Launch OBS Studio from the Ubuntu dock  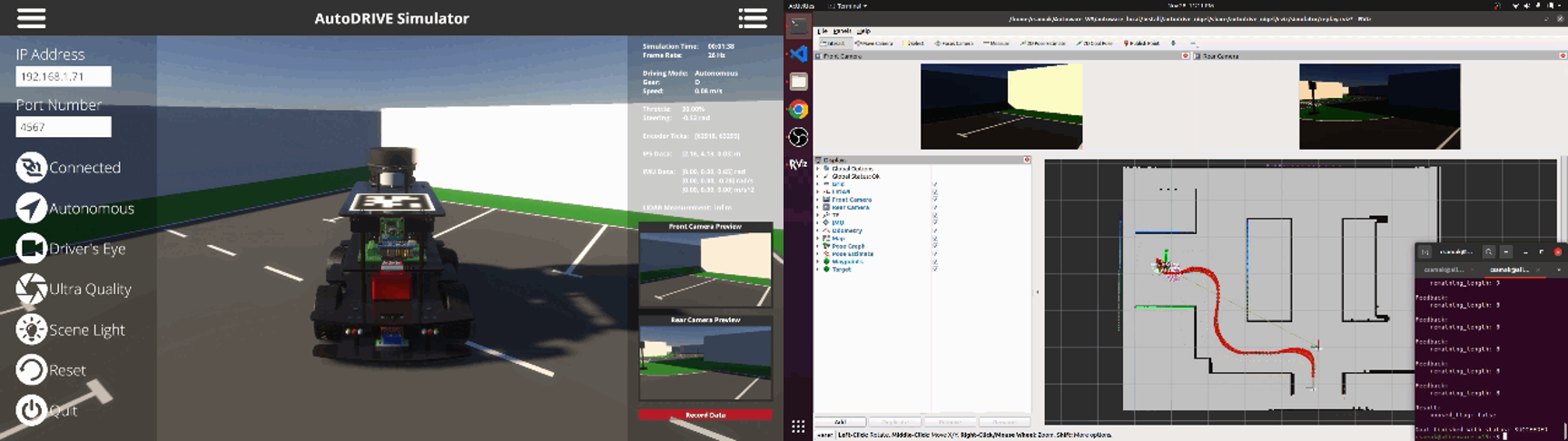click(x=798, y=137)
